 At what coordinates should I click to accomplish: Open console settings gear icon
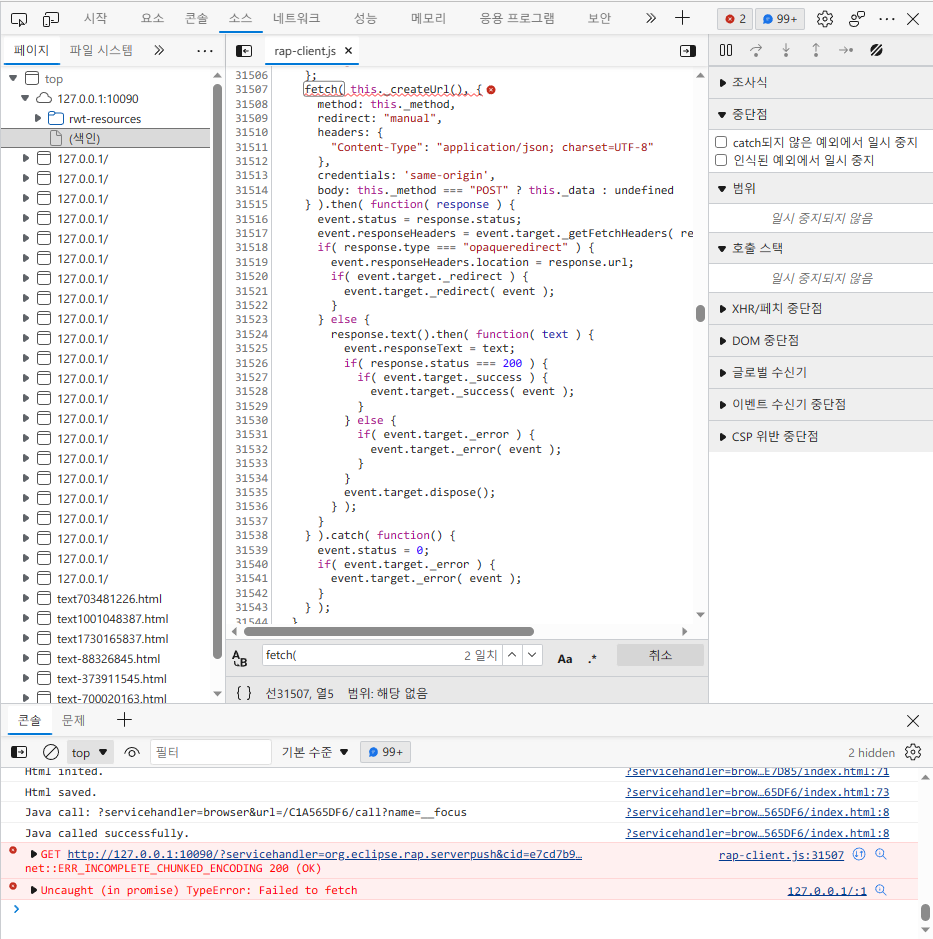pyautogui.click(x=913, y=752)
